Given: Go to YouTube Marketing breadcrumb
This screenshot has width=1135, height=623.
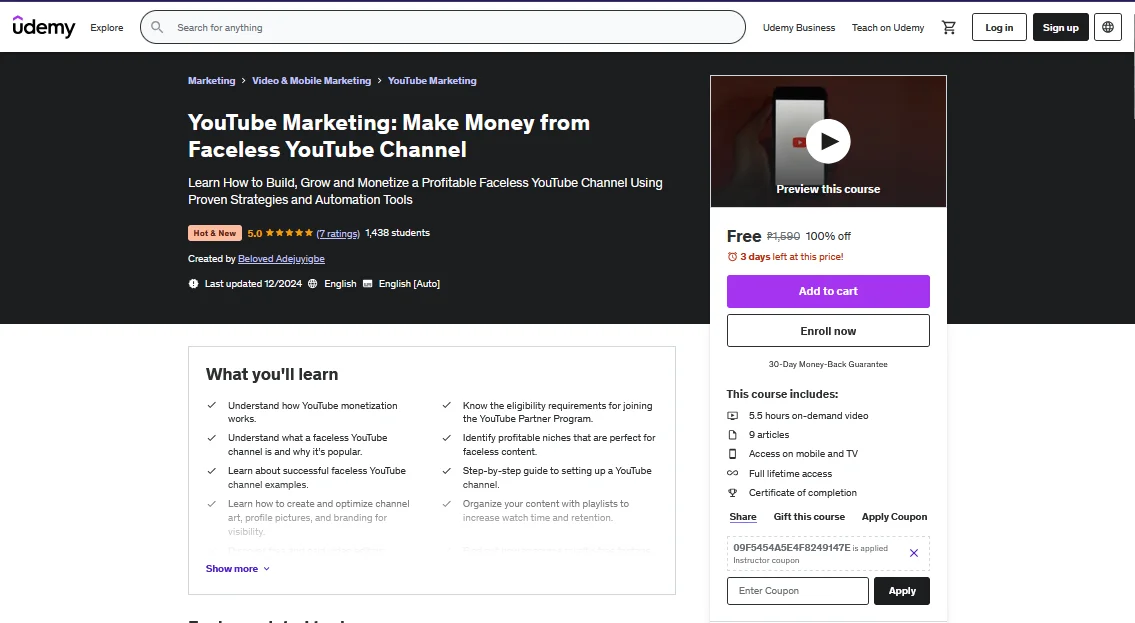Looking at the screenshot, I should [x=432, y=81].
